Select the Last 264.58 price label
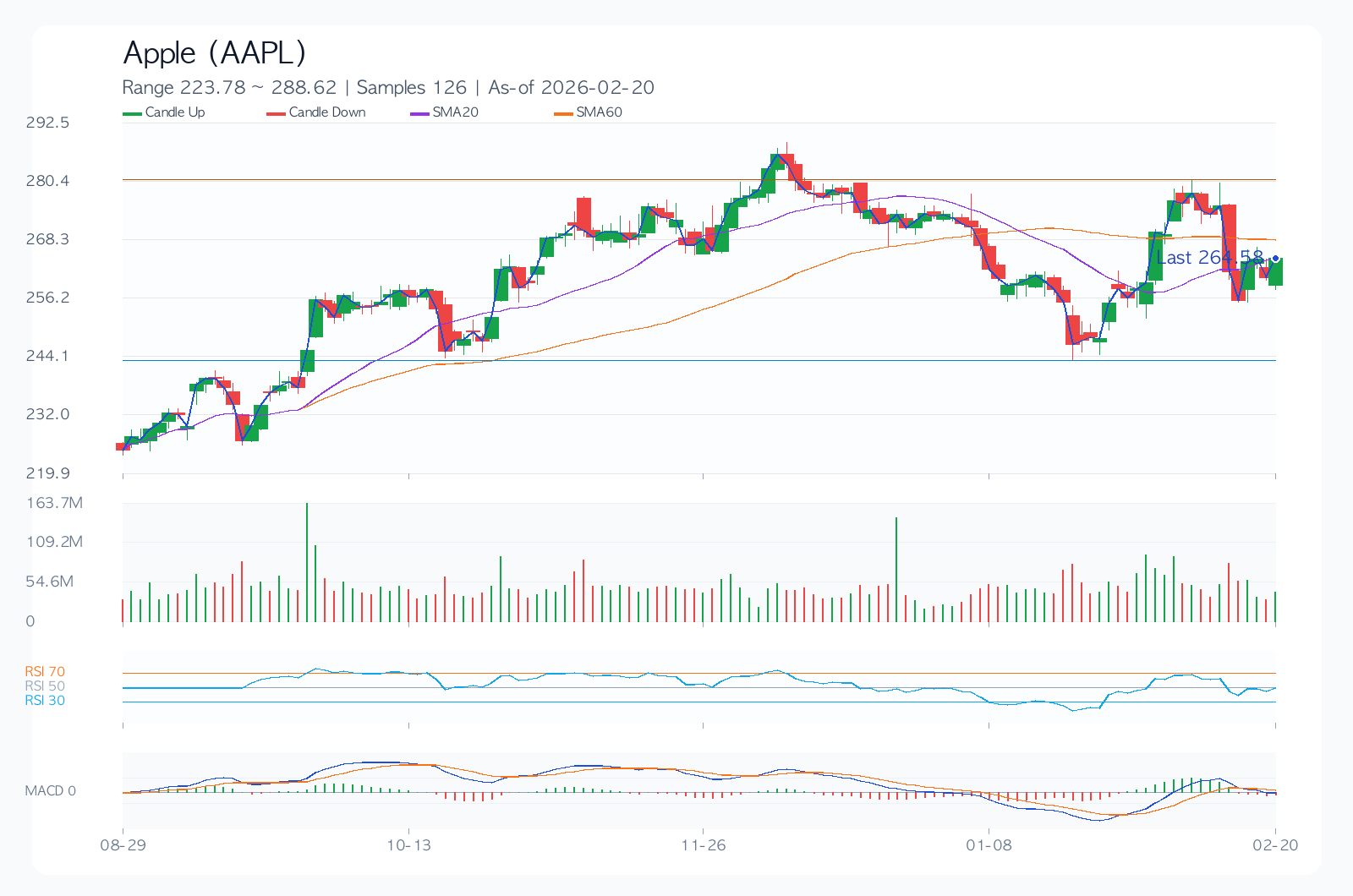This screenshot has width=1353, height=896. point(1209,258)
